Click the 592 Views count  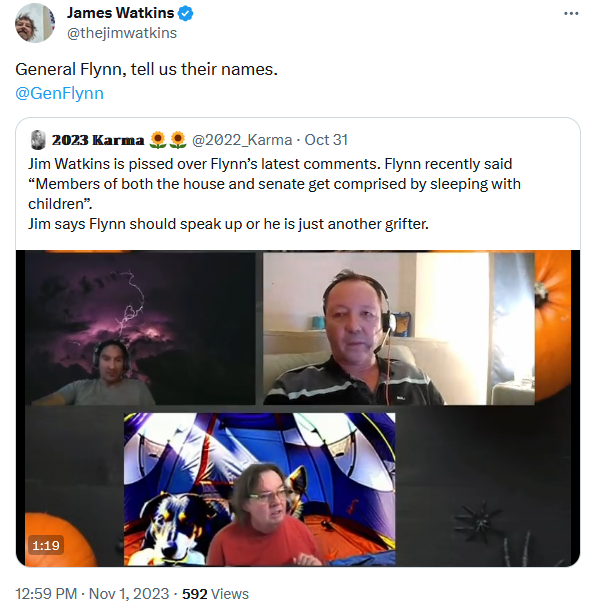(215, 594)
